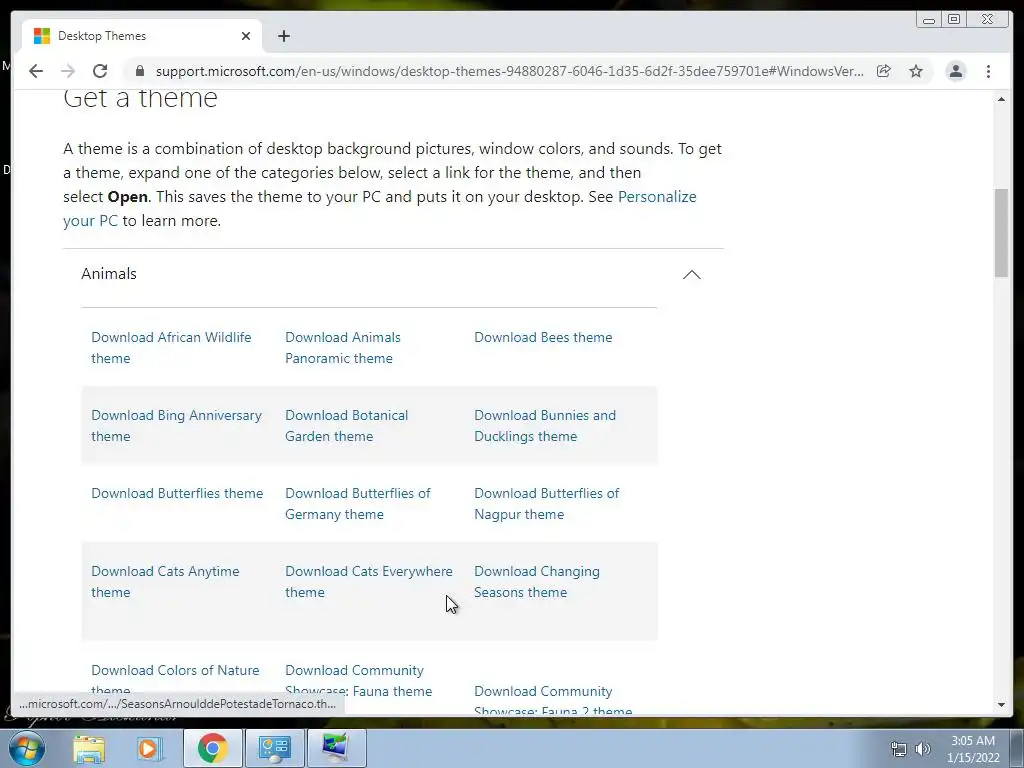Download Community Showcase: Fauna theme
This screenshot has width=1024, height=768.
coord(359,680)
